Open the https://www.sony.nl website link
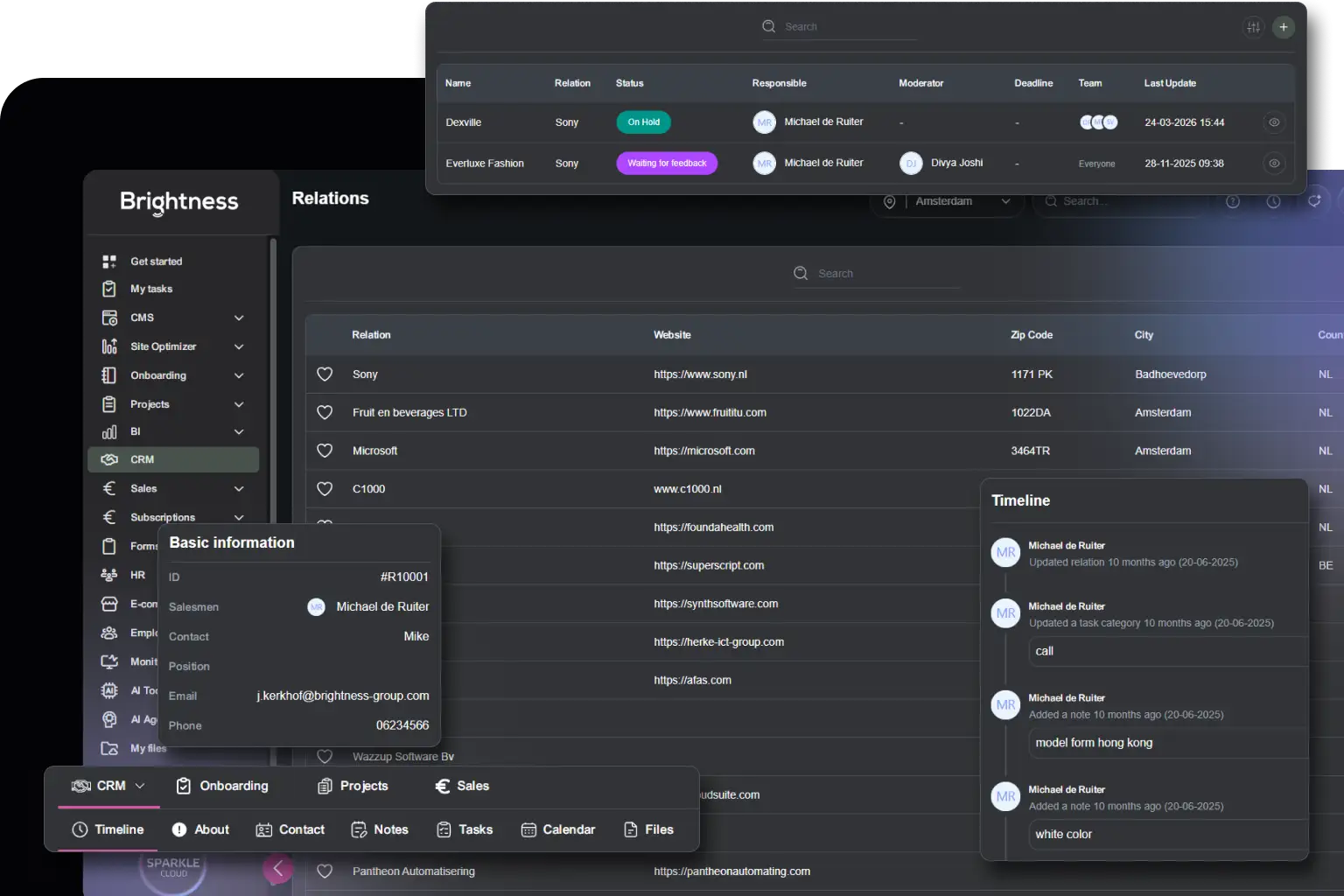The image size is (1344, 896). [x=700, y=374]
